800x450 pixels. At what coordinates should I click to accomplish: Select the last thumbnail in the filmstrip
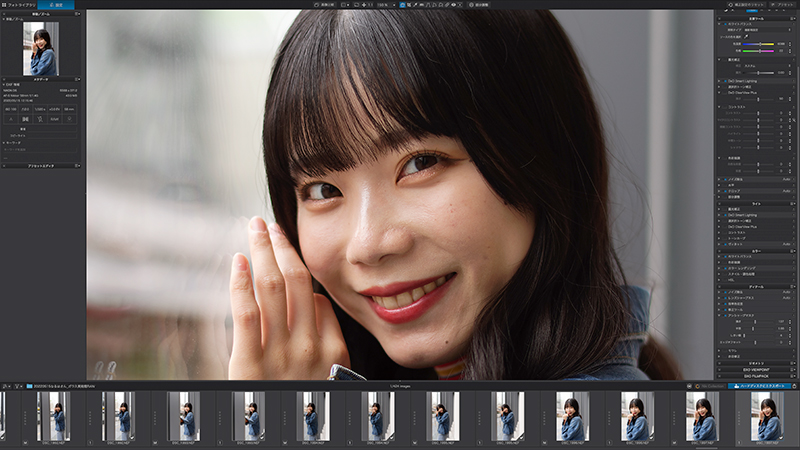pyautogui.click(x=767, y=416)
